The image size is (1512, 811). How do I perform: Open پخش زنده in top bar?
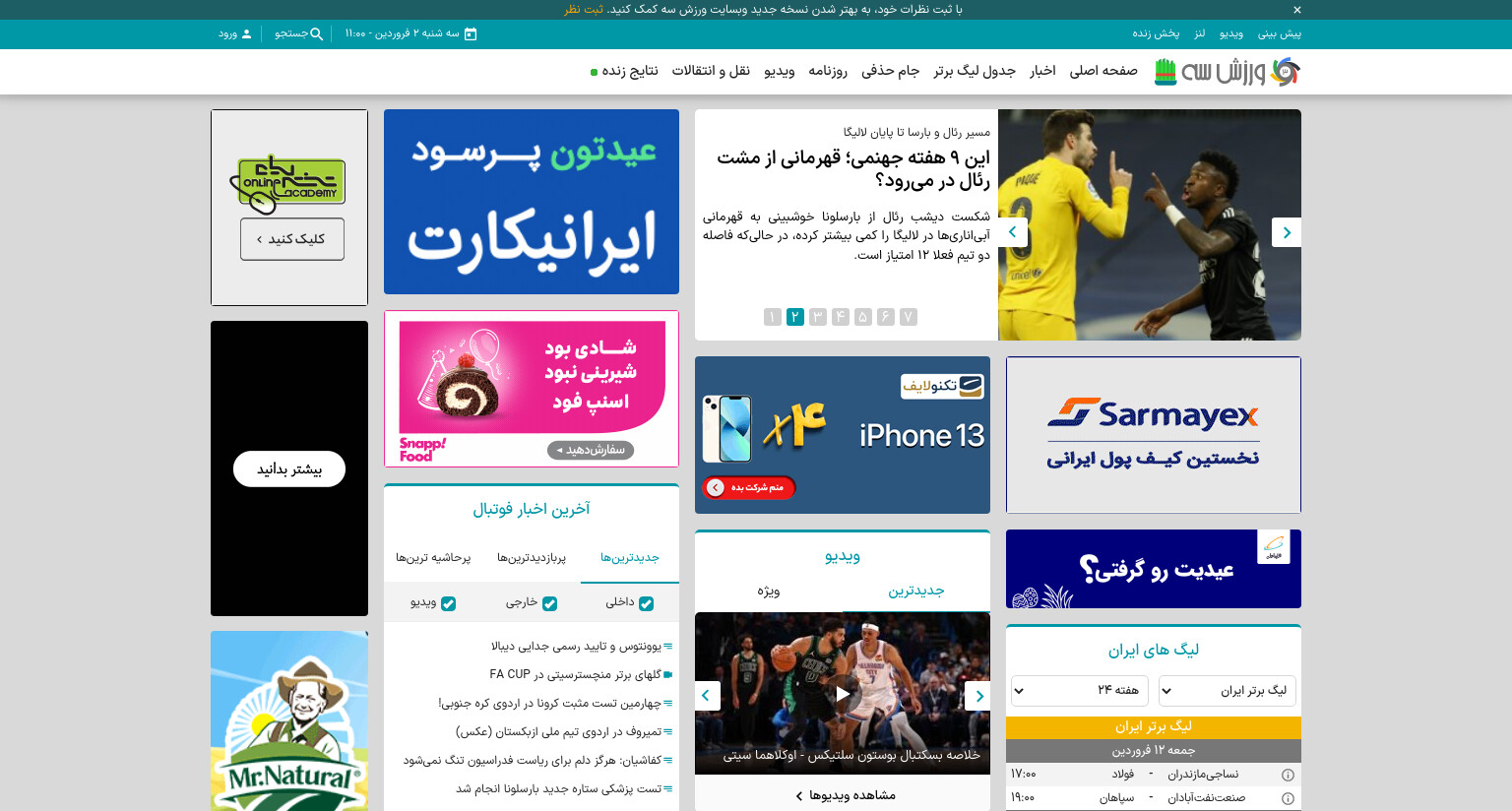(1156, 33)
